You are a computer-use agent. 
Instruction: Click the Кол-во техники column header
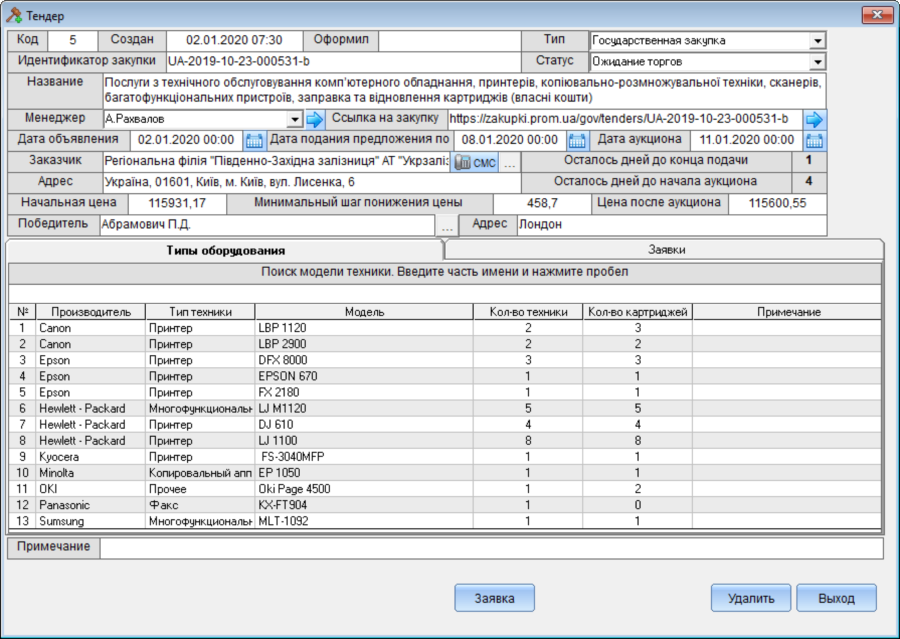528,312
